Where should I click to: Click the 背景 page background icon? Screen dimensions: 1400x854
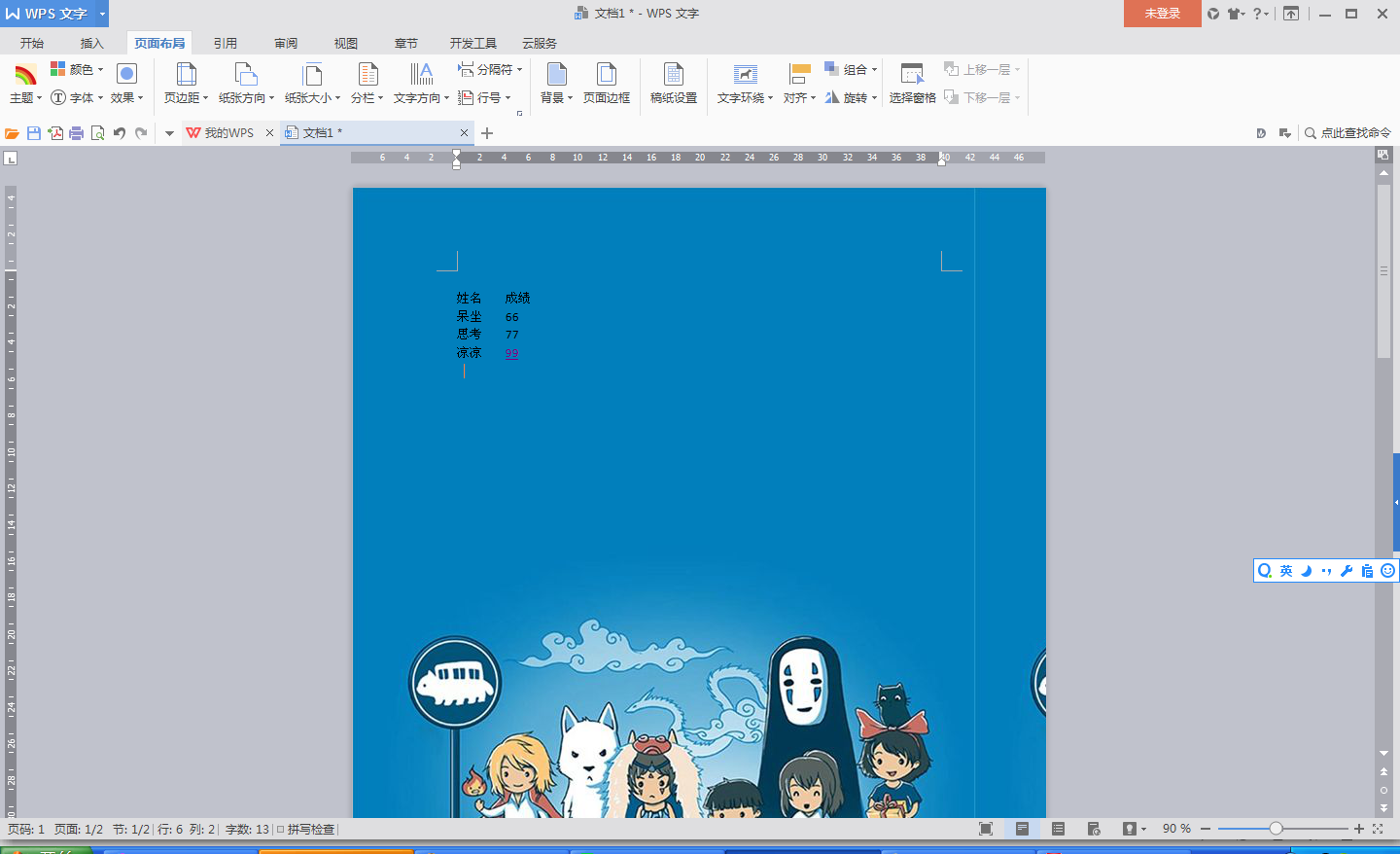pyautogui.click(x=556, y=75)
